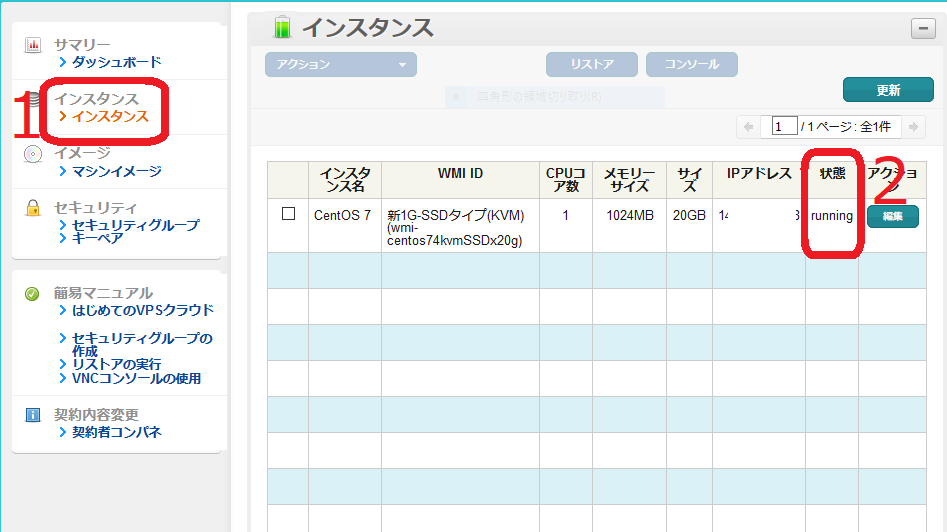Click the Image disc icon in sidebar
The height and width of the screenshot is (532, 947).
[x=33, y=154]
